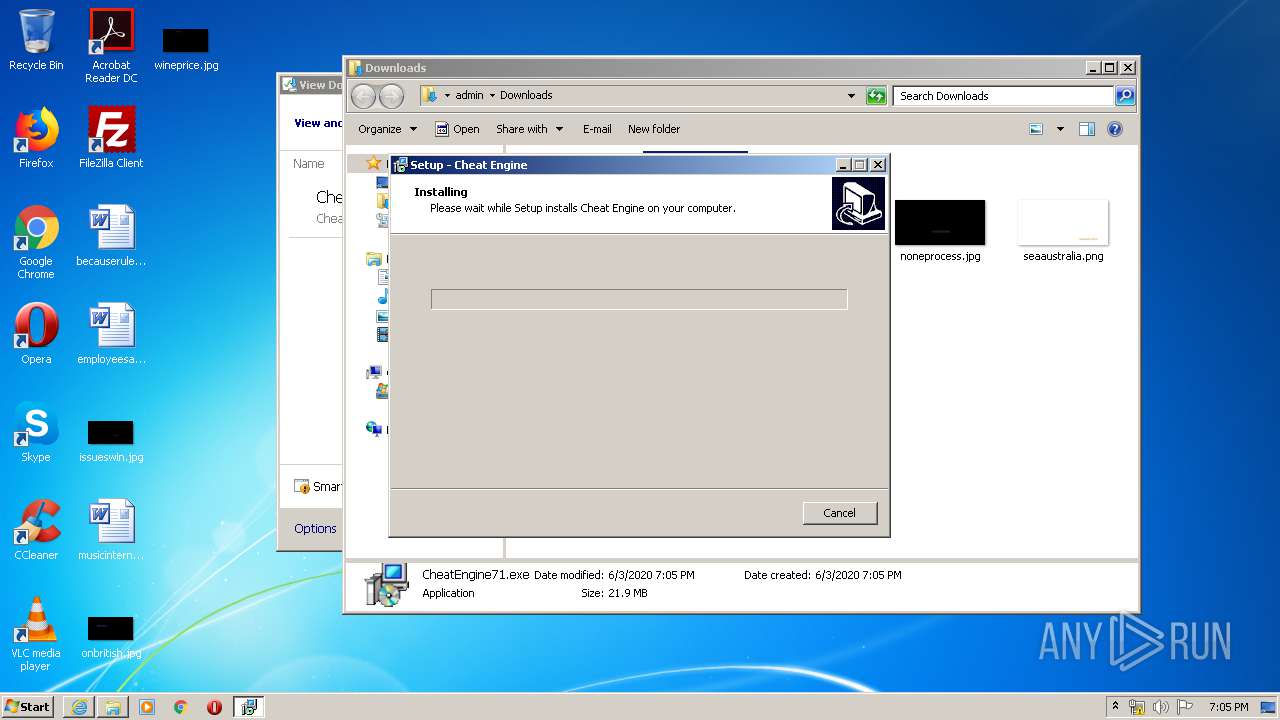
Task: Launch Google Chrome from the desktop
Action: coord(36,242)
